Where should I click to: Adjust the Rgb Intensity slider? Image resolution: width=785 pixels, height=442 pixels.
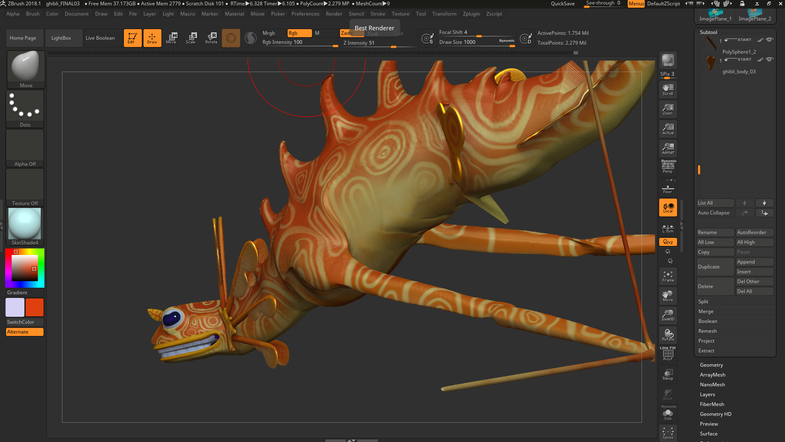pyautogui.click(x=300, y=43)
